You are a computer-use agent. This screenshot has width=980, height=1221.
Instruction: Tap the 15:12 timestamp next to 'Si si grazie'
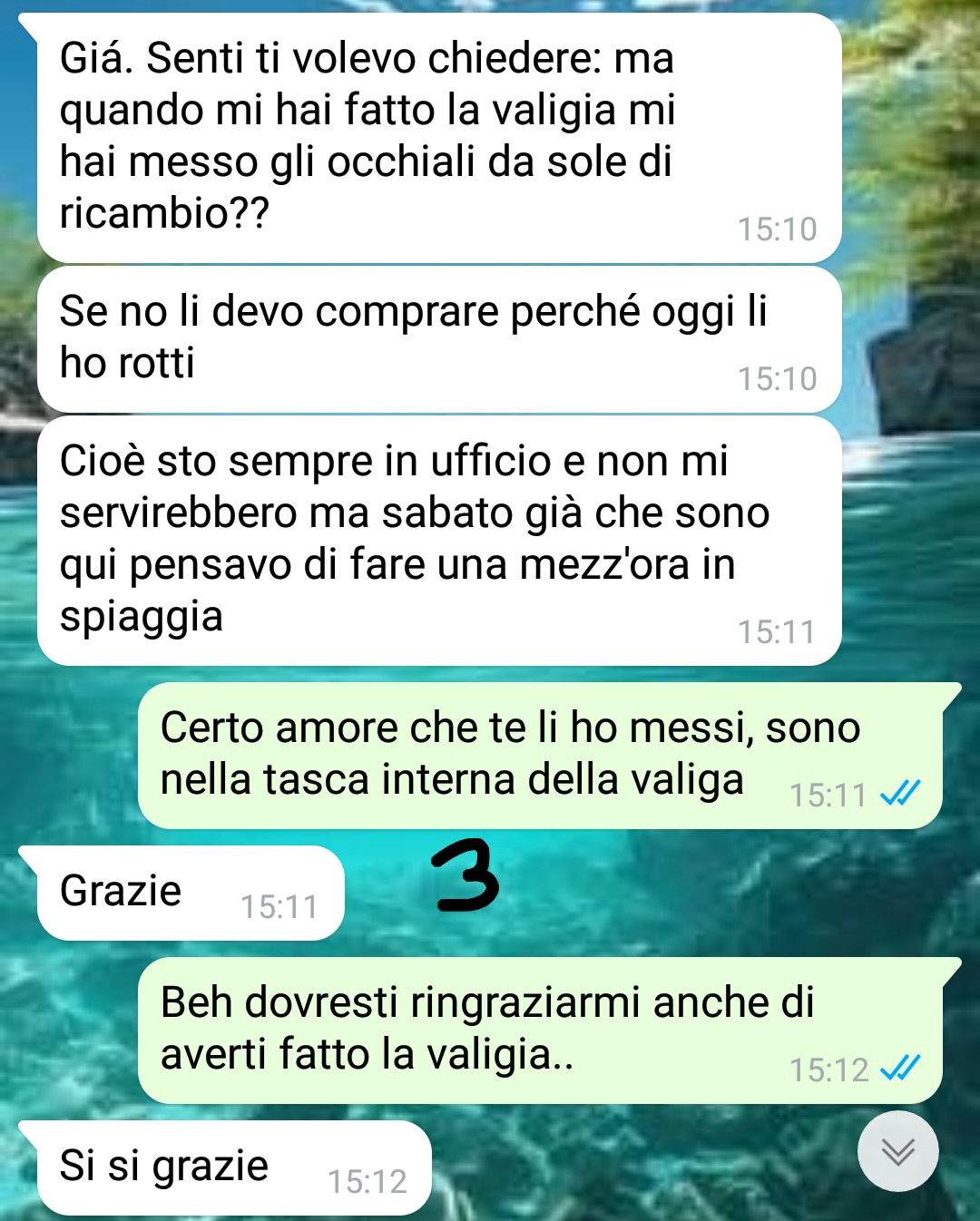point(367,1181)
